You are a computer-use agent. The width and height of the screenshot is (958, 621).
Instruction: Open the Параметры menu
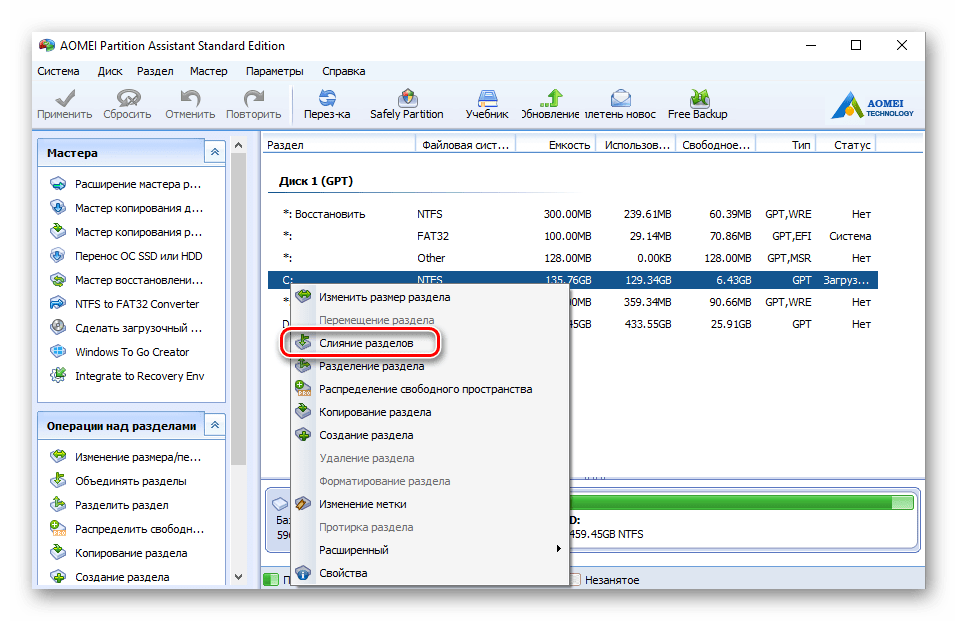coord(274,72)
